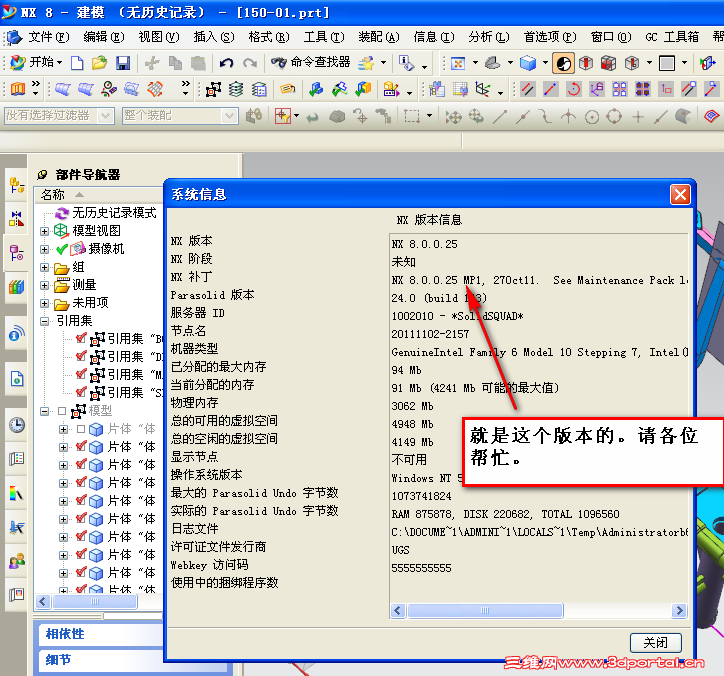Open the 文件(F) menu
This screenshot has height=676, width=724.
pyautogui.click(x=48, y=37)
